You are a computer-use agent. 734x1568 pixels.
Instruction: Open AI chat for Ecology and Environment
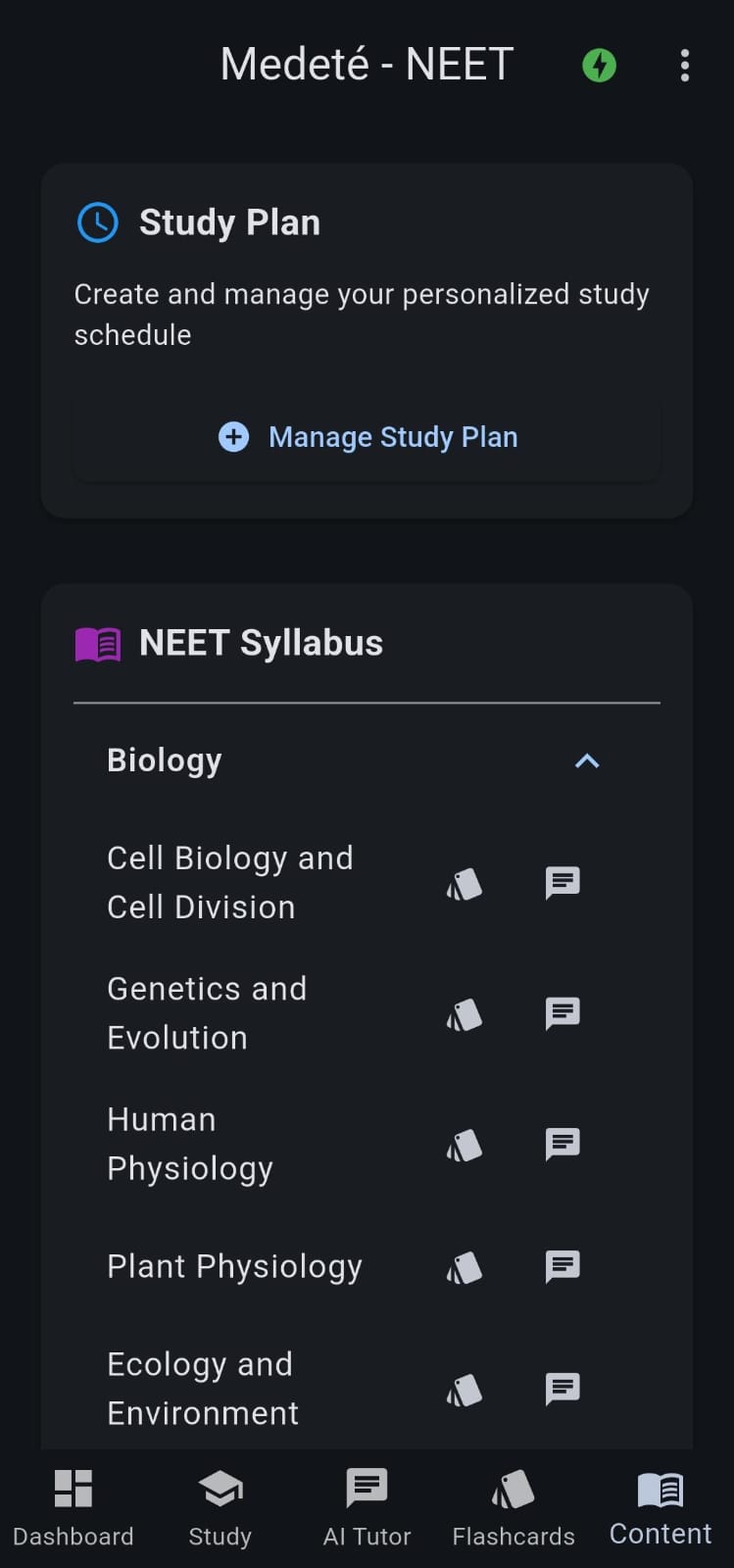(563, 1389)
